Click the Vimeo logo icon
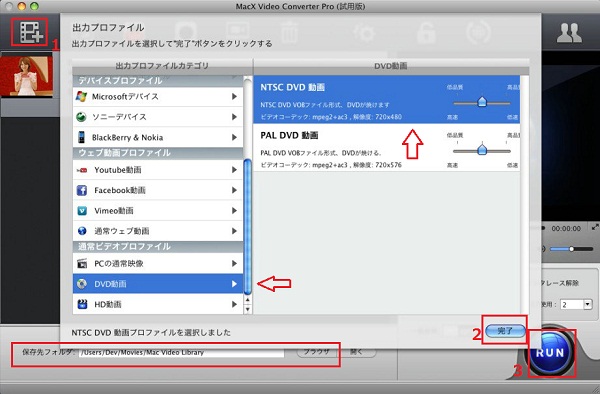This screenshot has width=600, height=394. coord(82,211)
